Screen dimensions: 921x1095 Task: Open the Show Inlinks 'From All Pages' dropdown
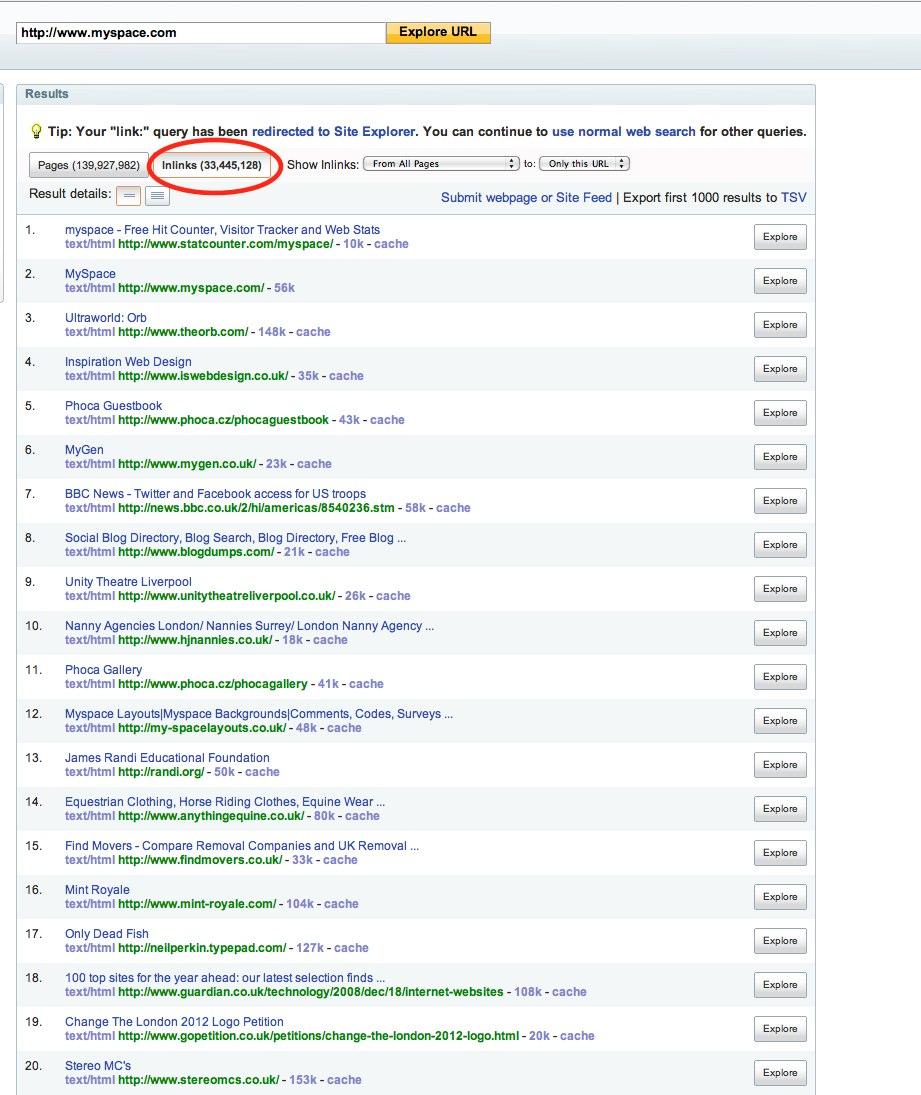[x=441, y=163]
